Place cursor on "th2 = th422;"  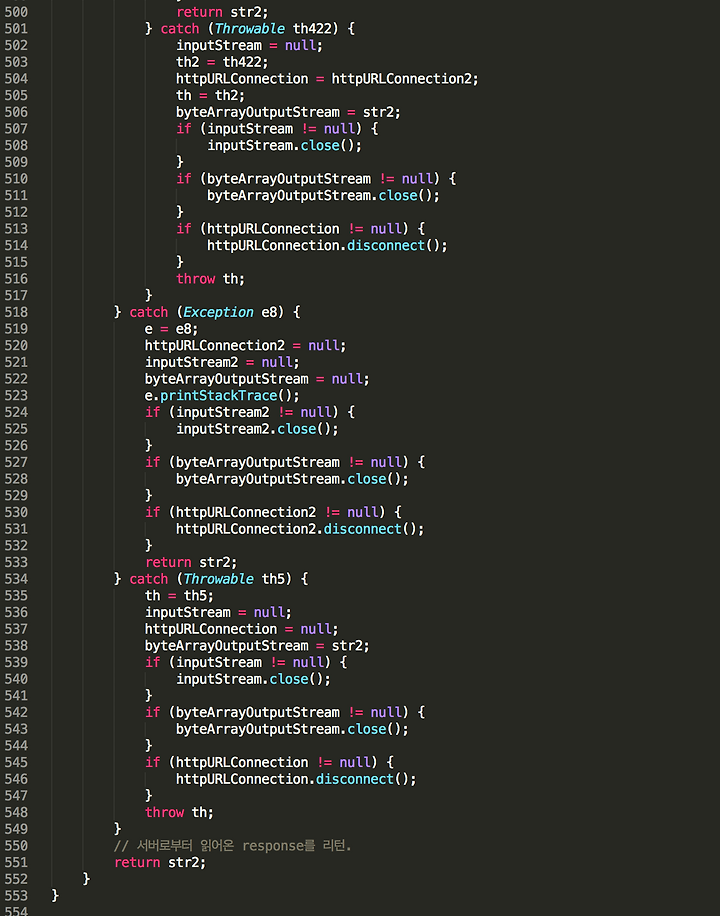[x=222, y=62]
